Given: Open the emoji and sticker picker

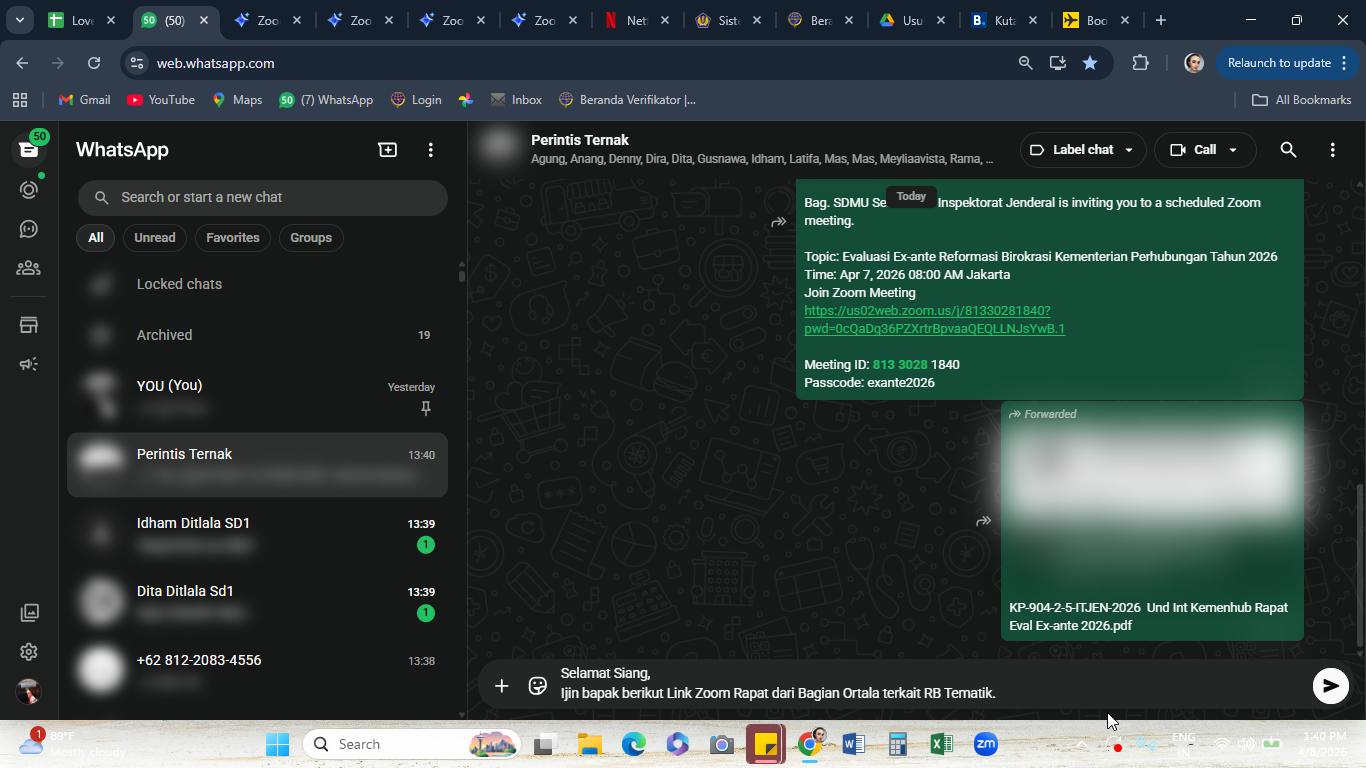Looking at the screenshot, I should (538, 685).
